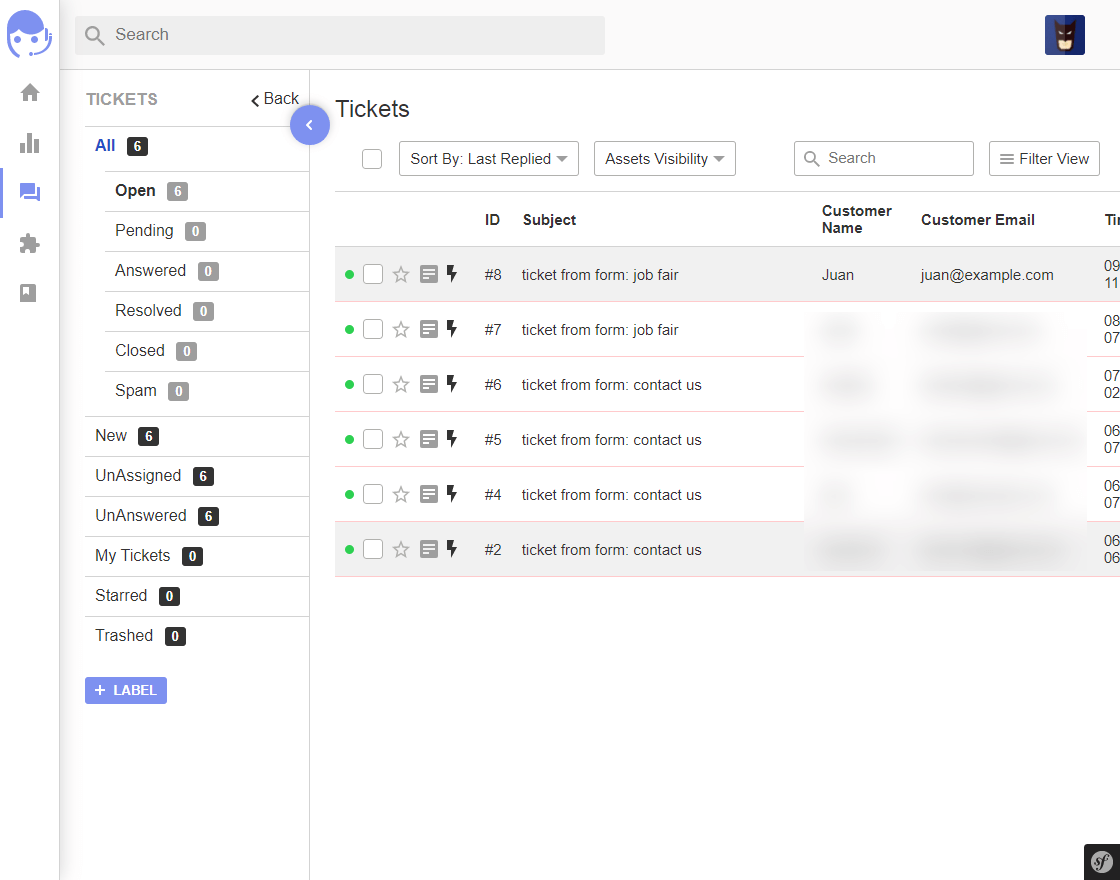1120x880 pixels.
Task: Open the Symfony debug toolbar icon
Action: pos(1102,862)
